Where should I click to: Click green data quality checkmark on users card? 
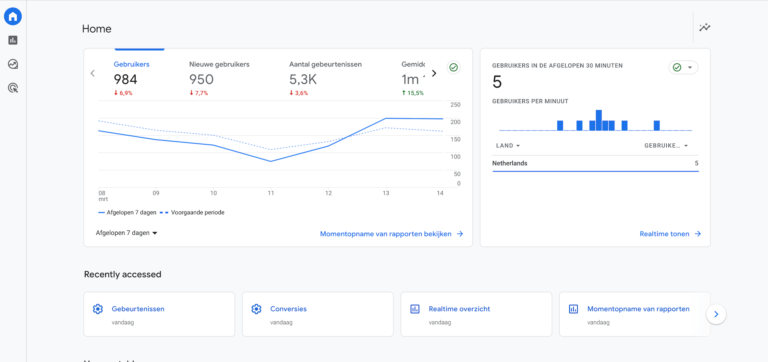coord(454,68)
